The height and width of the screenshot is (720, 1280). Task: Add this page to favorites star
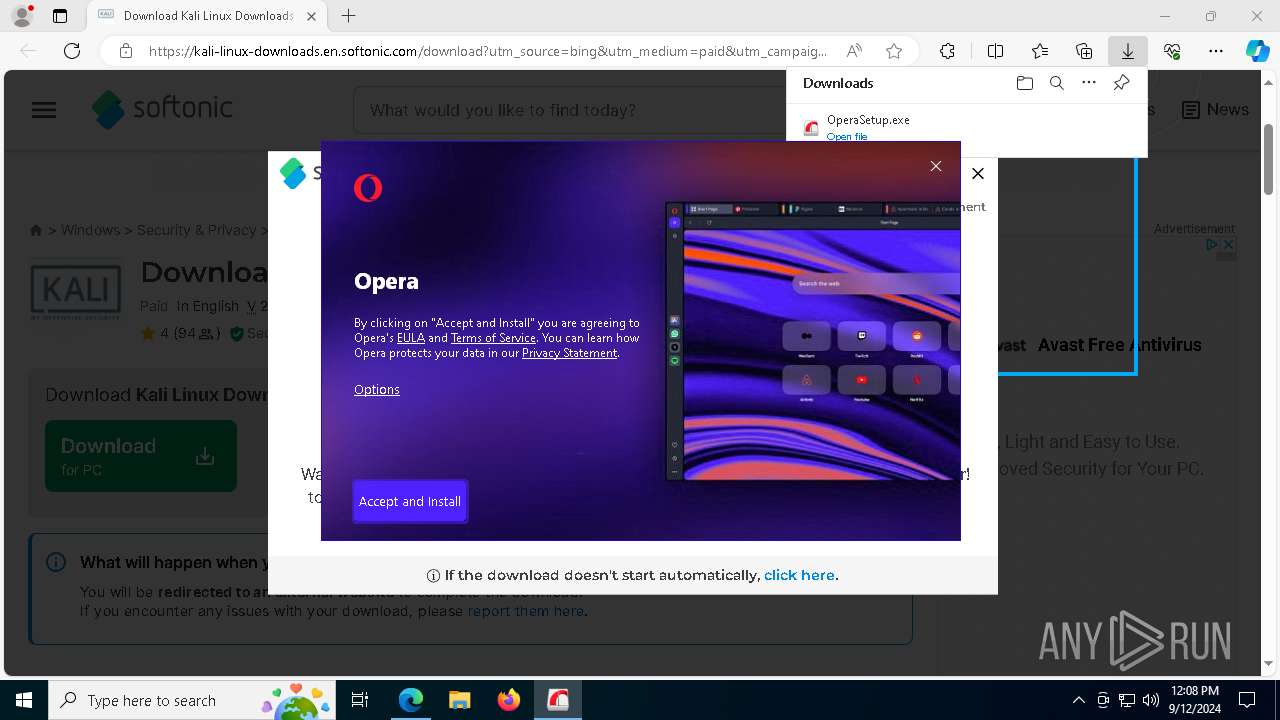(x=894, y=51)
